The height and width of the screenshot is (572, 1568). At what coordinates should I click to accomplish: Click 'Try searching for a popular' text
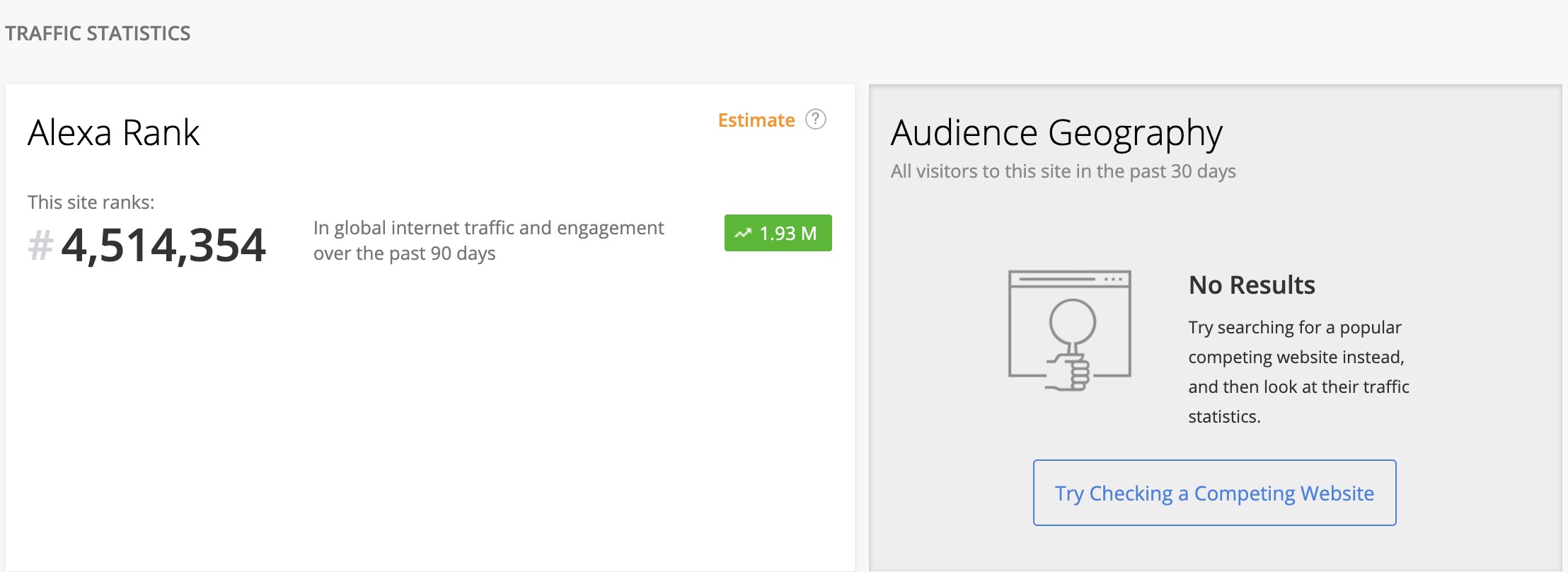(1298, 372)
